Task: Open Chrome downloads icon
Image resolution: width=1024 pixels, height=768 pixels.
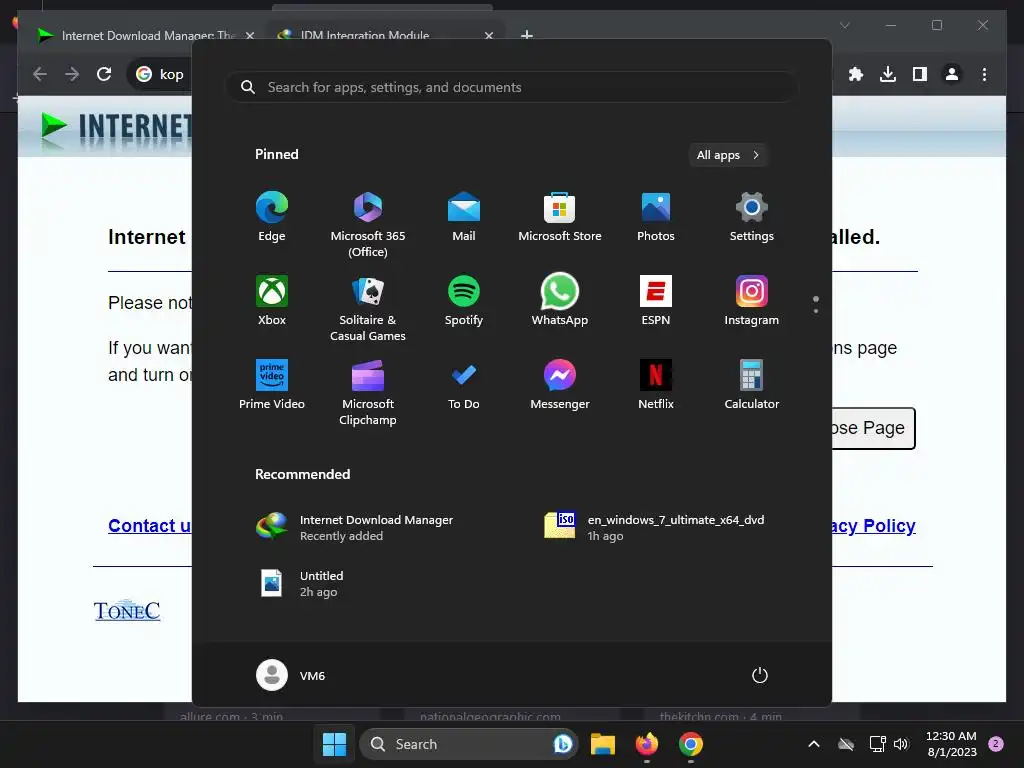Action: pos(888,74)
